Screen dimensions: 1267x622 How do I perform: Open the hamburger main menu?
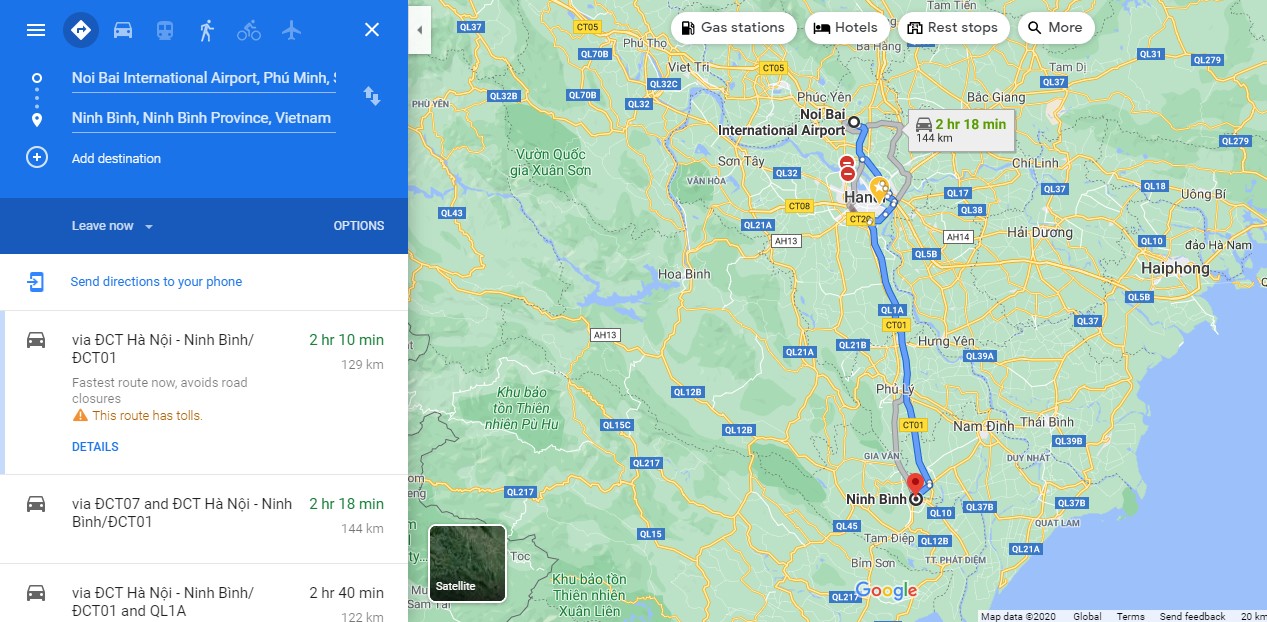click(36, 30)
